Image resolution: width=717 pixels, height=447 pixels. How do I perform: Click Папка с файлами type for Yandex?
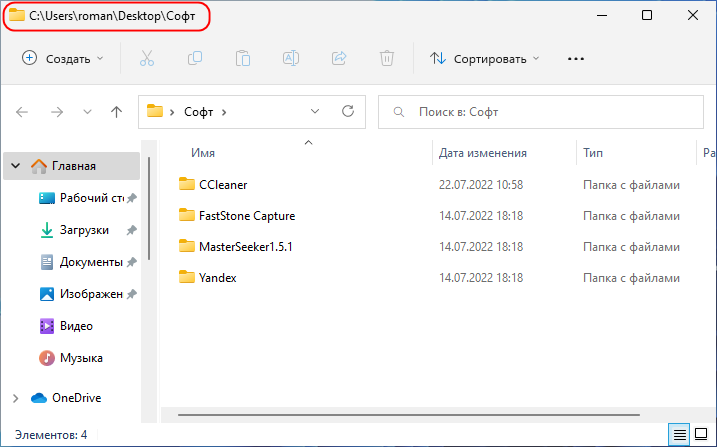pos(631,278)
